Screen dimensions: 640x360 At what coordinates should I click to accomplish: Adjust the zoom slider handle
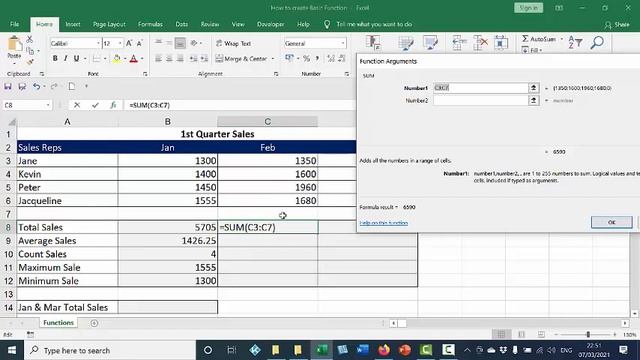(588, 334)
